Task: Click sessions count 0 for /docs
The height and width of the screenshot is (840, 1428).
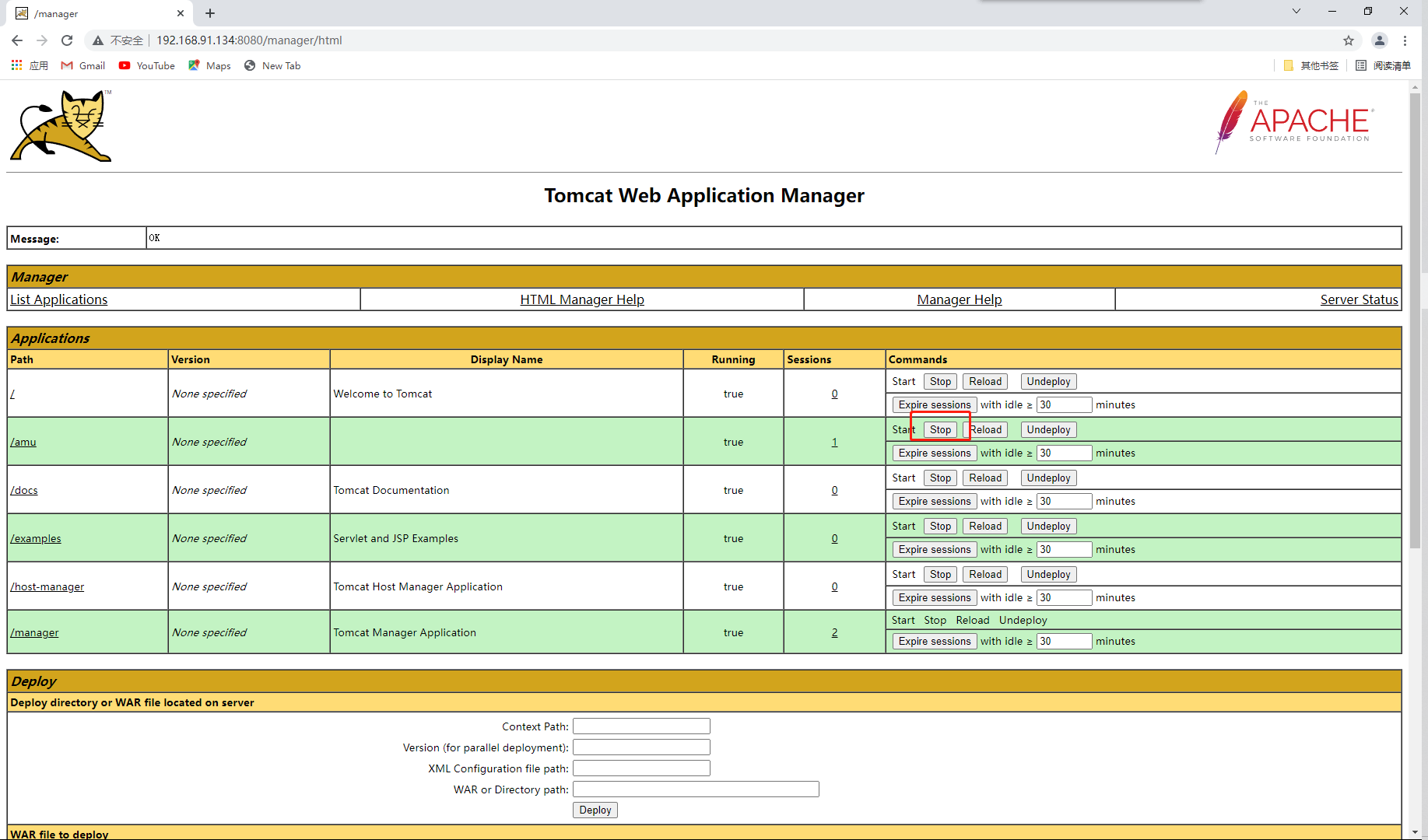Action: coord(834,490)
